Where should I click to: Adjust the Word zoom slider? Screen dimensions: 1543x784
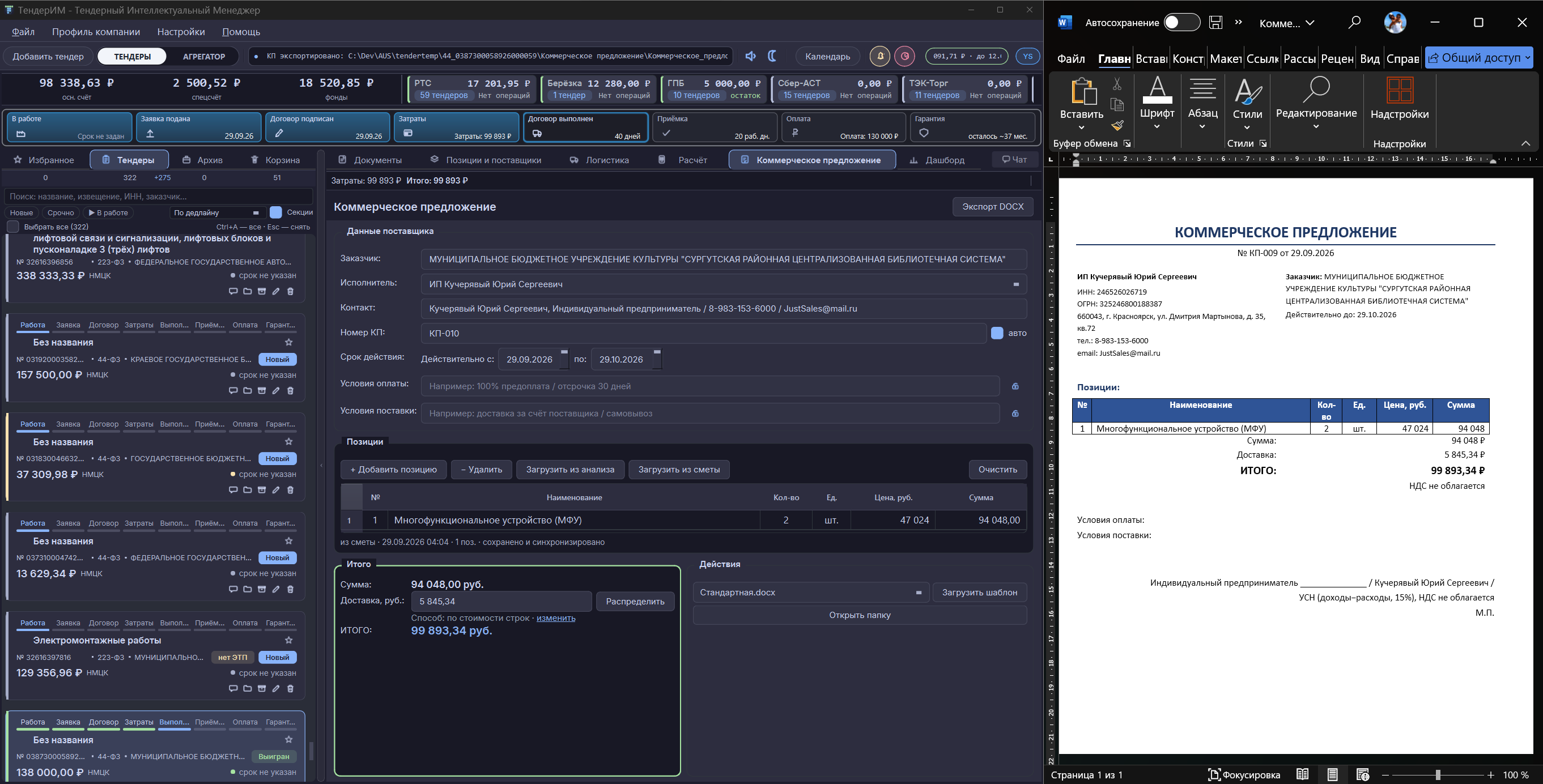point(1438,775)
